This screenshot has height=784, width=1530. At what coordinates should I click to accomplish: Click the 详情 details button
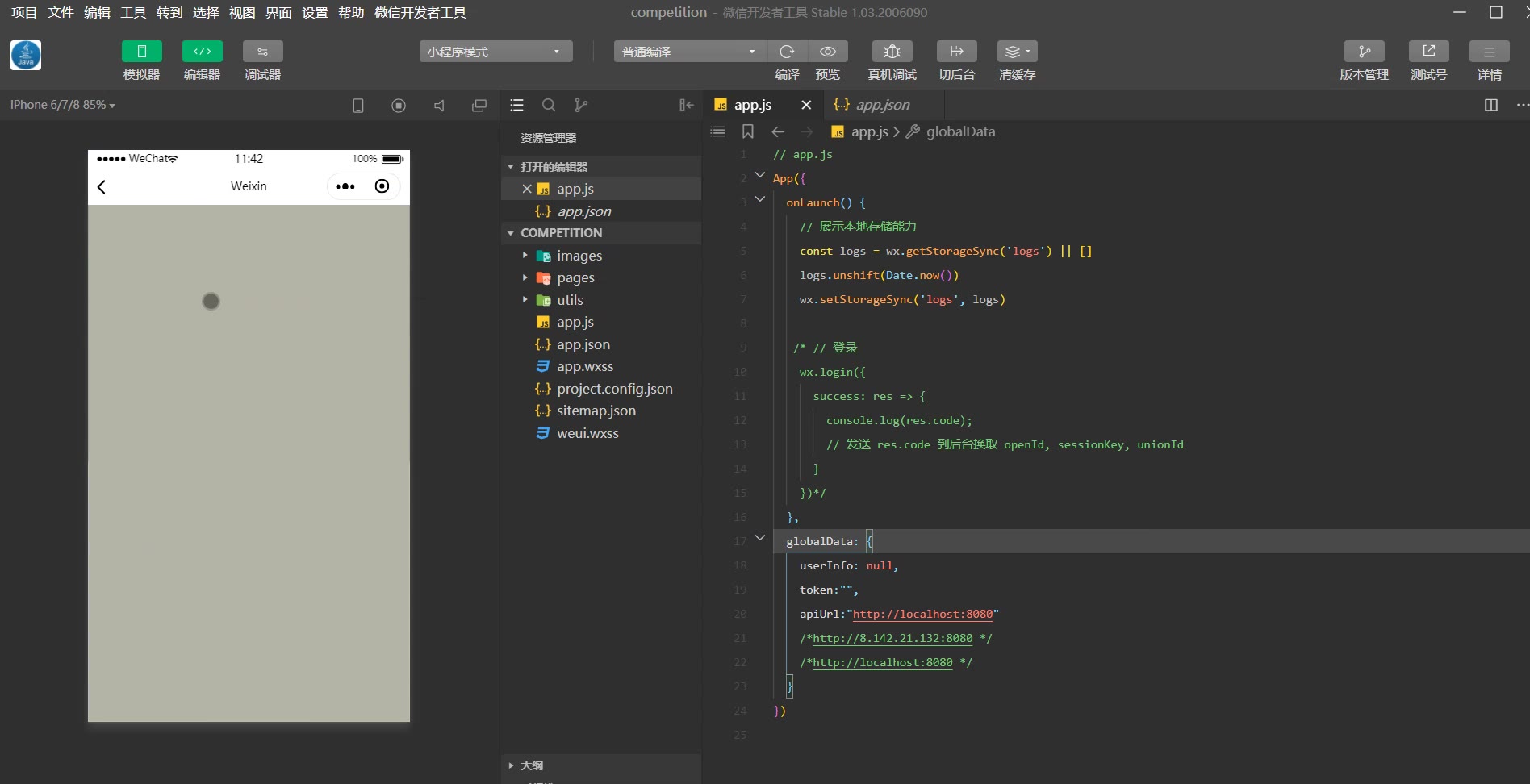click(x=1489, y=52)
